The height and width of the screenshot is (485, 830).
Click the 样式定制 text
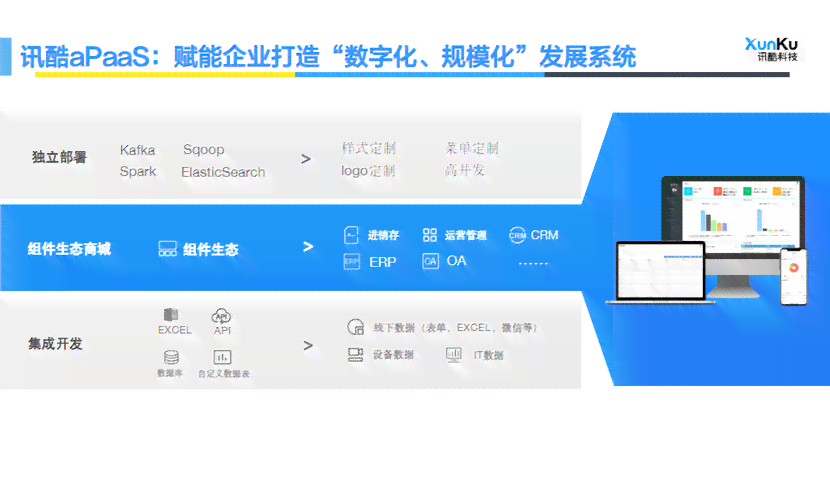click(369, 148)
